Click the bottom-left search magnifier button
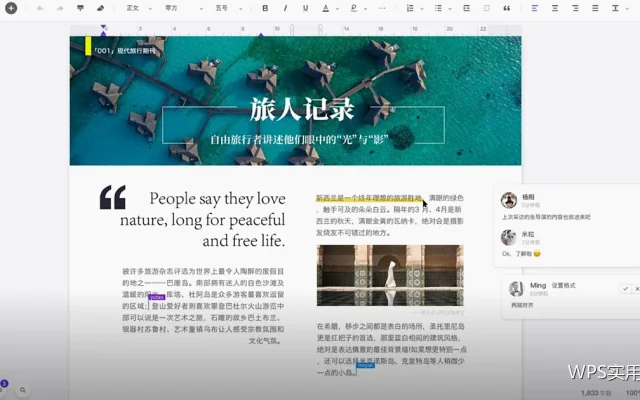This screenshot has width=640, height=400. click(23, 390)
